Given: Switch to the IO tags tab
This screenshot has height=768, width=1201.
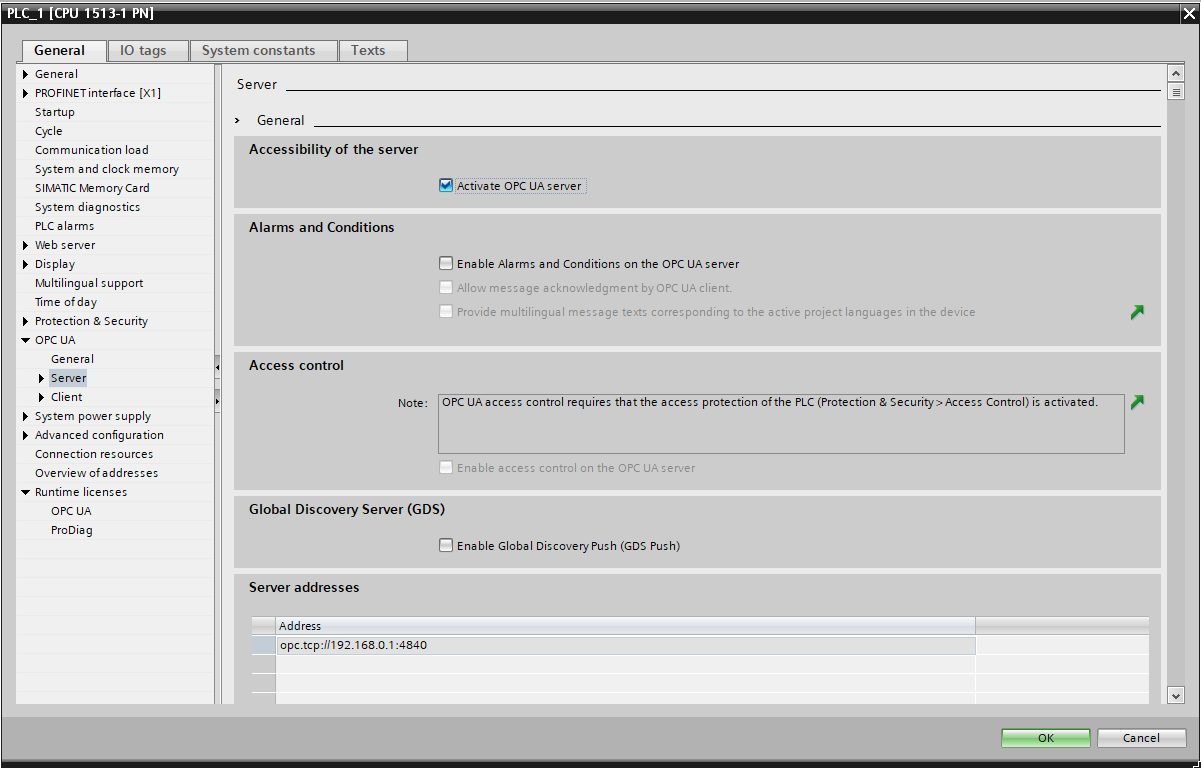Looking at the screenshot, I should pyautogui.click(x=143, y=50).
